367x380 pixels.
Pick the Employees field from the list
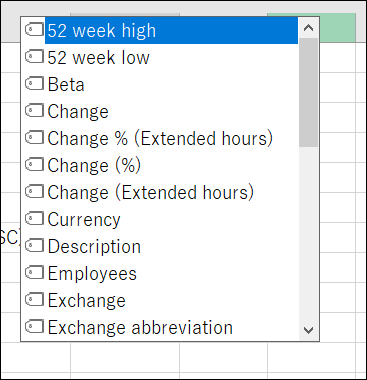[x=160, y=273]
